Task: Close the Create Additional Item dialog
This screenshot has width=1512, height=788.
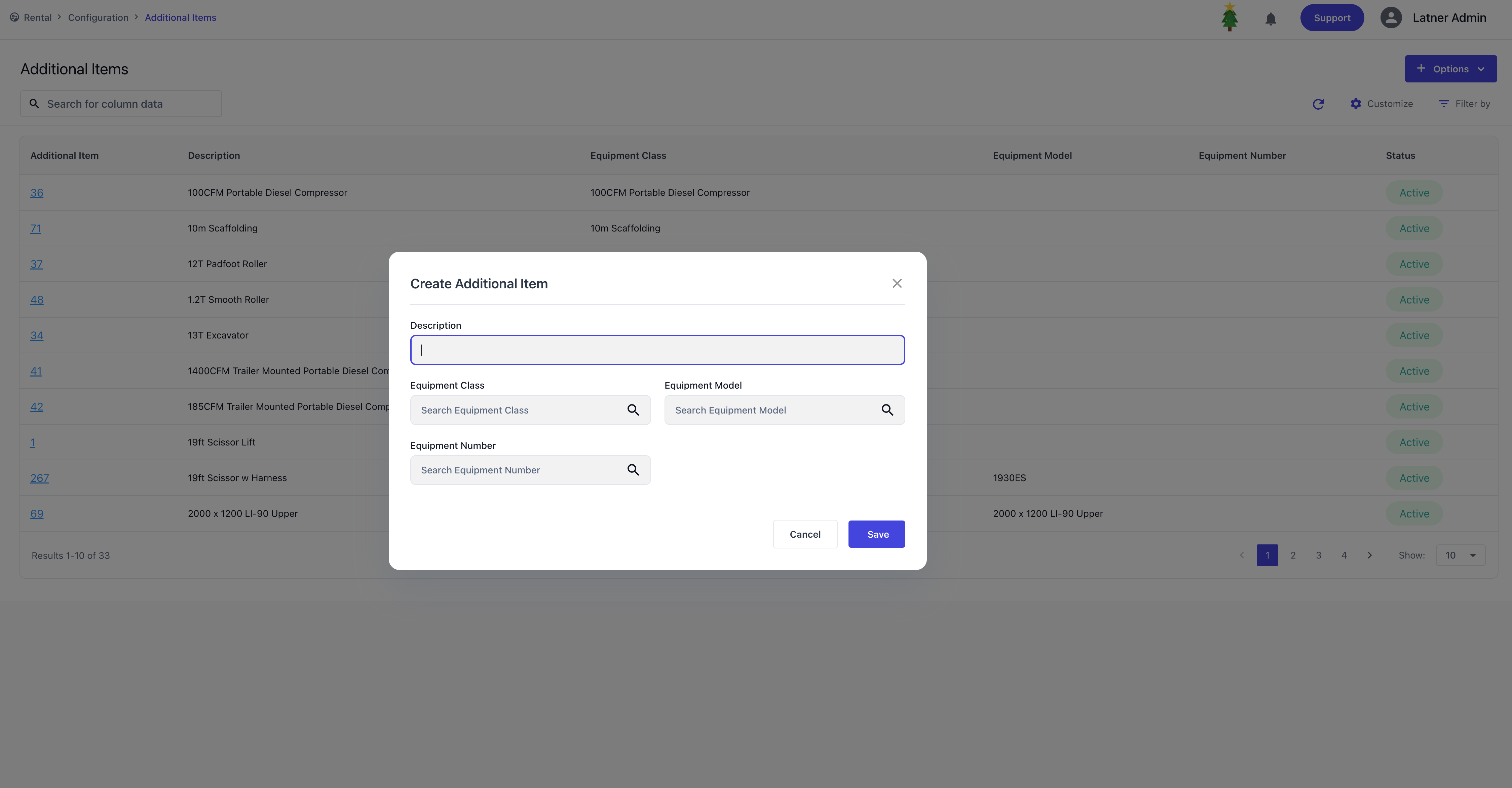Action: [x=897, y=284]
